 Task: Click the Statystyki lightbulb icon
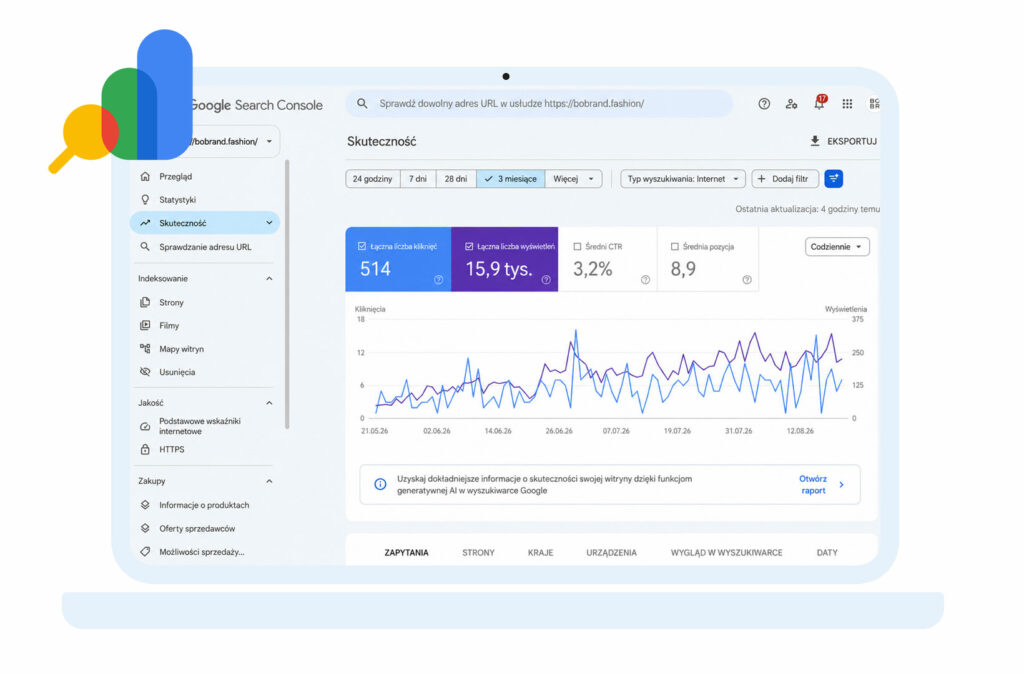click(x=145, y=199)
